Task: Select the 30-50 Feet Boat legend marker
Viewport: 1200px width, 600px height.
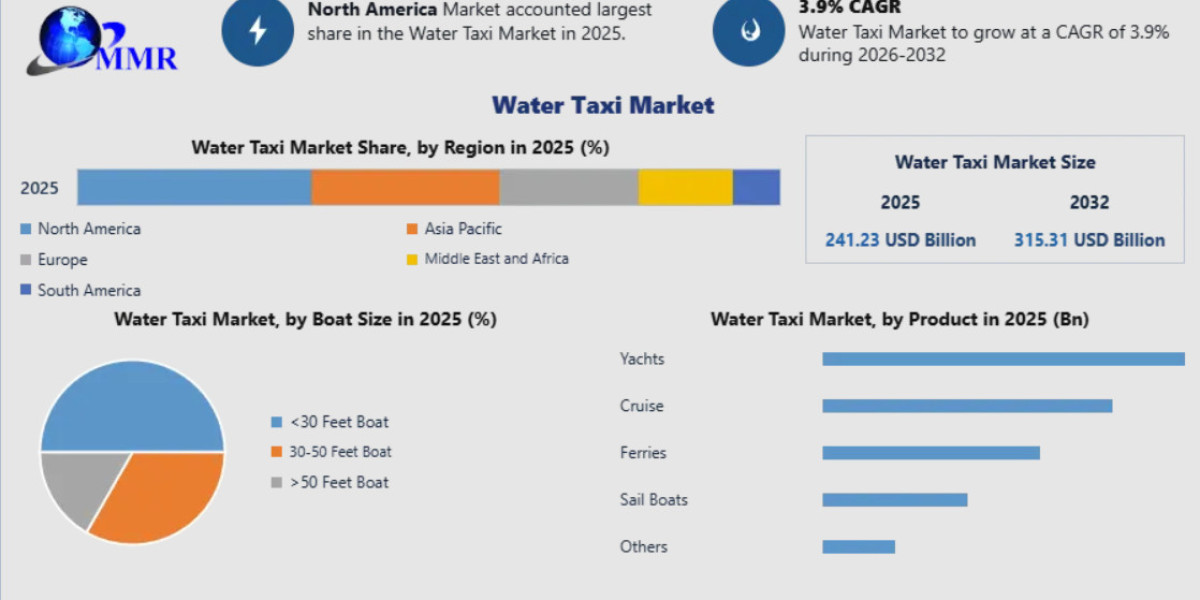Action: click(276, 452)
